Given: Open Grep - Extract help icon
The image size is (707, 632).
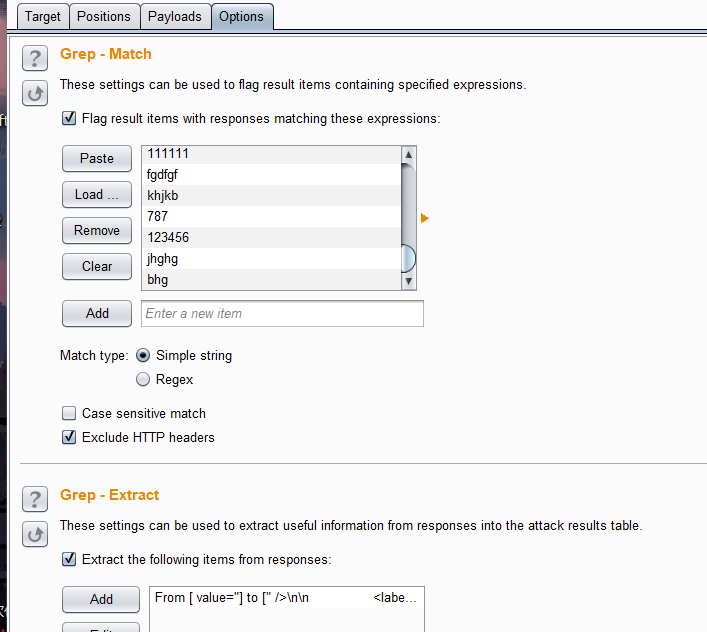Looking at the screenshot, I should [x=35, y=498].
